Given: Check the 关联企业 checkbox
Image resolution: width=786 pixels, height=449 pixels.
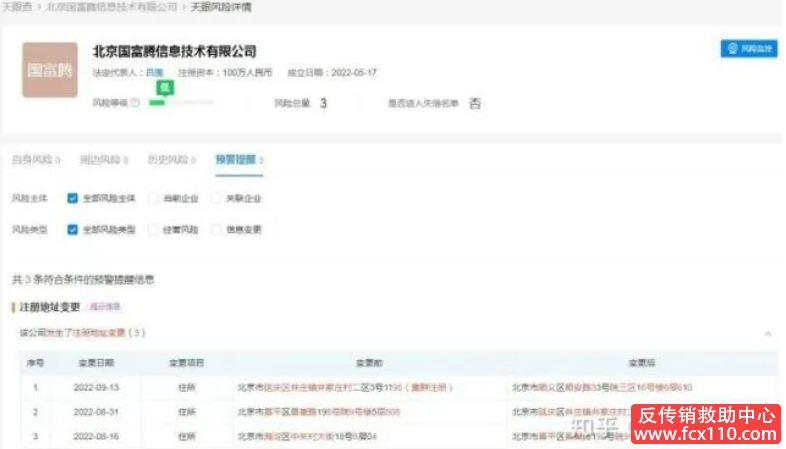Looking at the screenshot, I should coord(217,198).
